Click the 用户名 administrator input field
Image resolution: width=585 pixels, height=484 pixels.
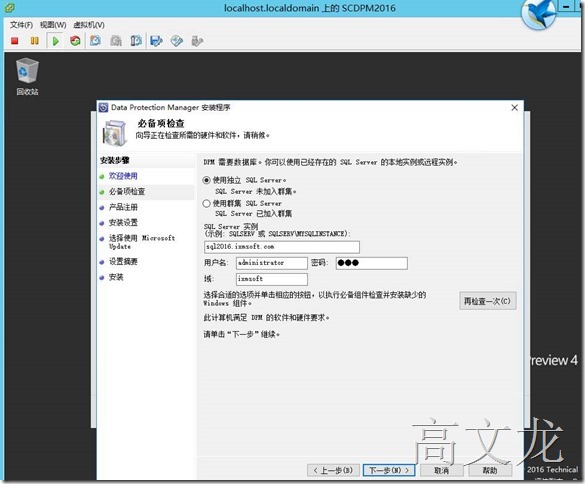tap(272, 263)
